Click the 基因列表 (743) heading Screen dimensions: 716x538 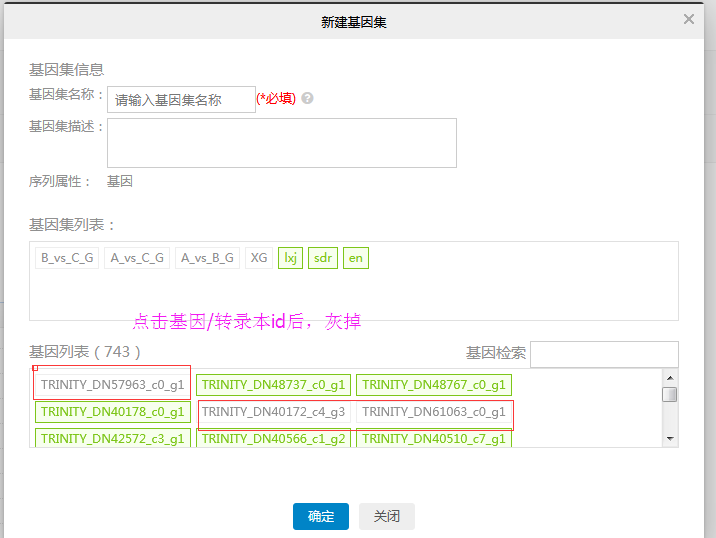(x=85, y=352)
